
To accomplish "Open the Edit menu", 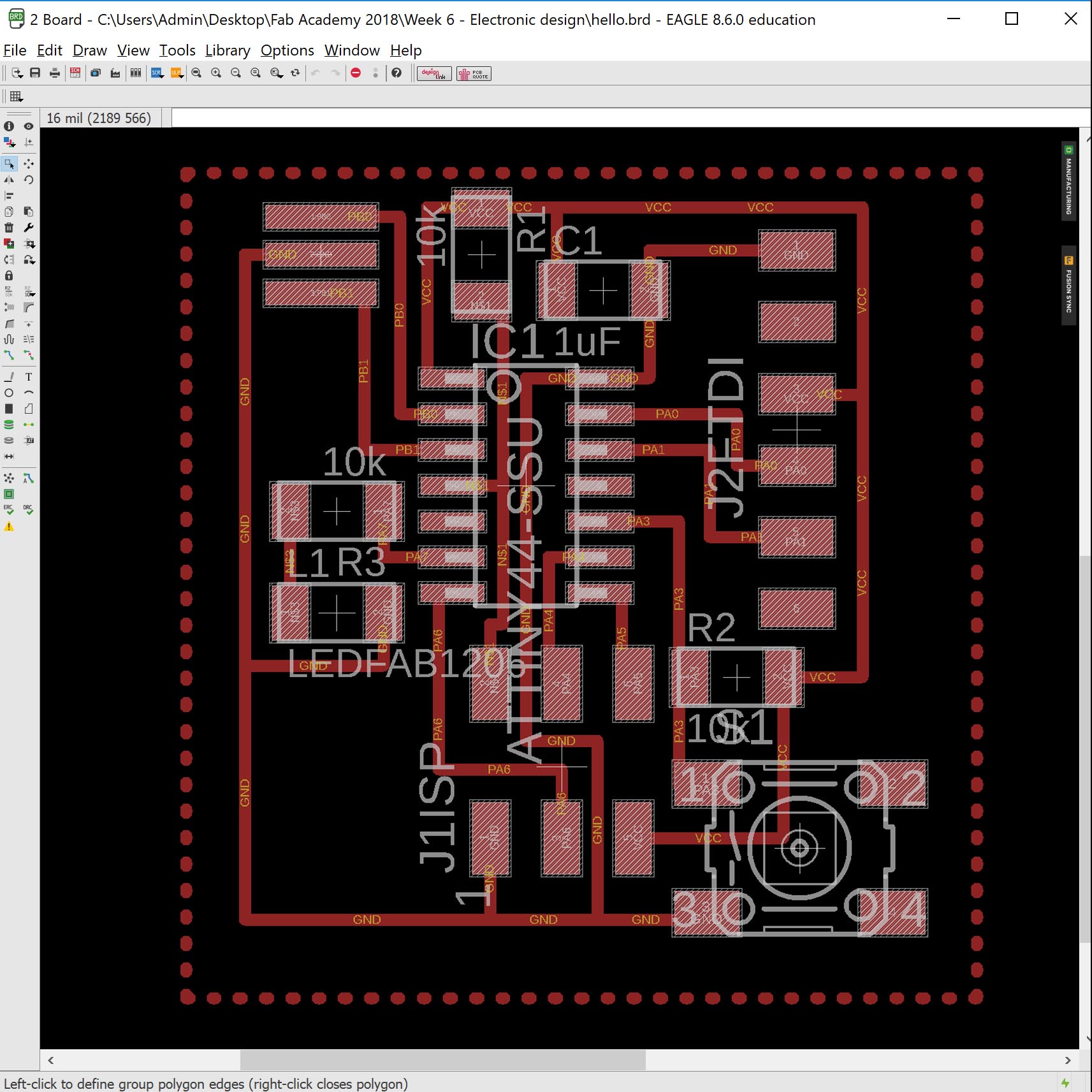I will click(49, 50).
